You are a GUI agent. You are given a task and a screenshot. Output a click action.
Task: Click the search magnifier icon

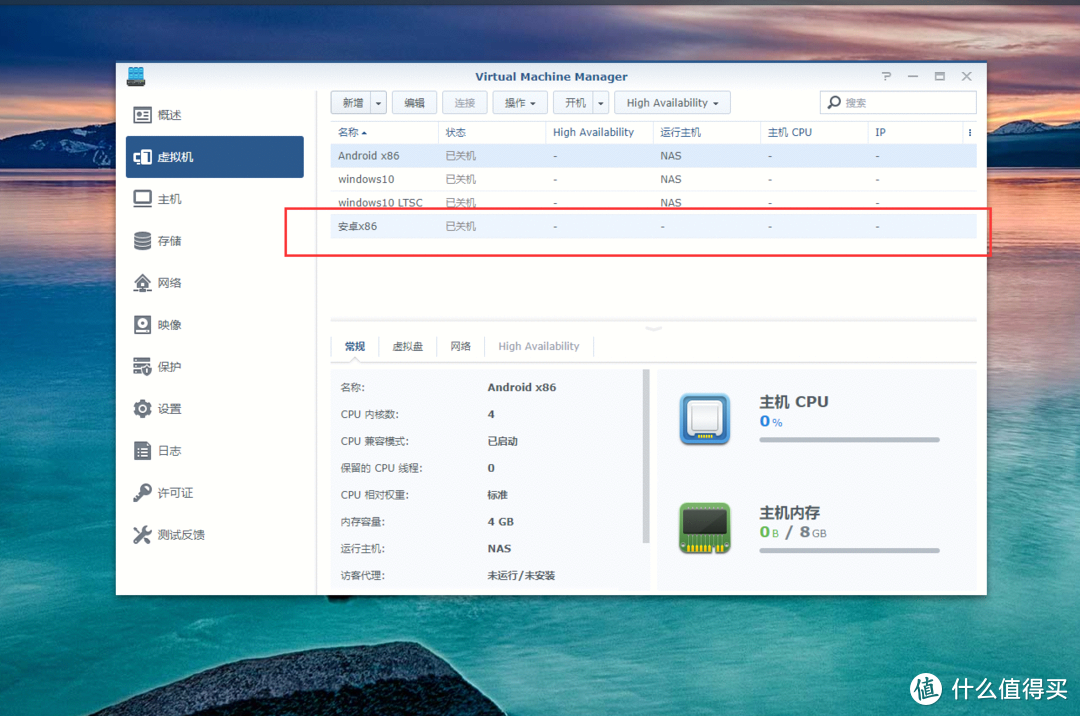click(834, 103)
